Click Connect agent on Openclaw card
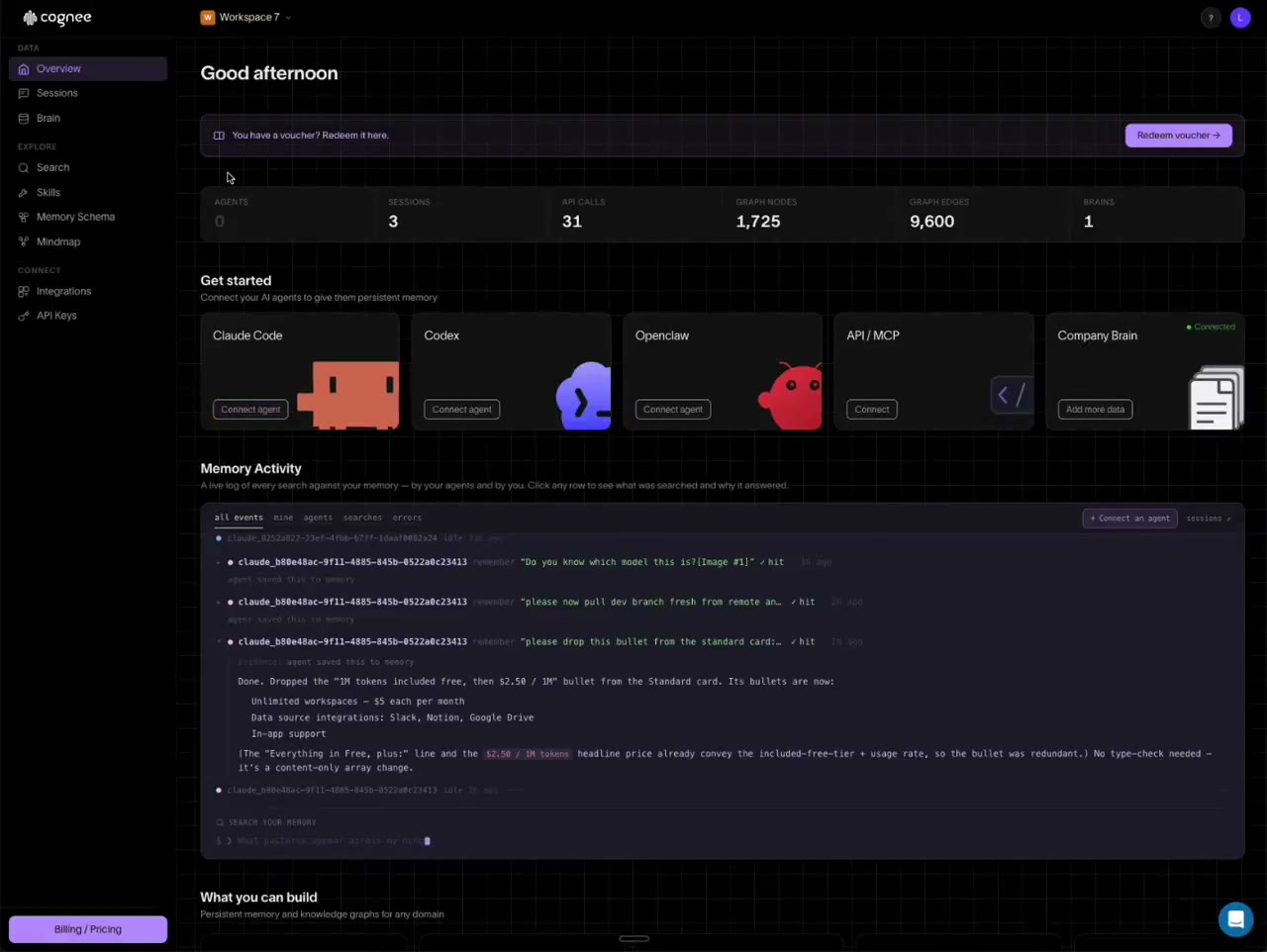This screenshot has height=952, width=1267. (673, 410)
